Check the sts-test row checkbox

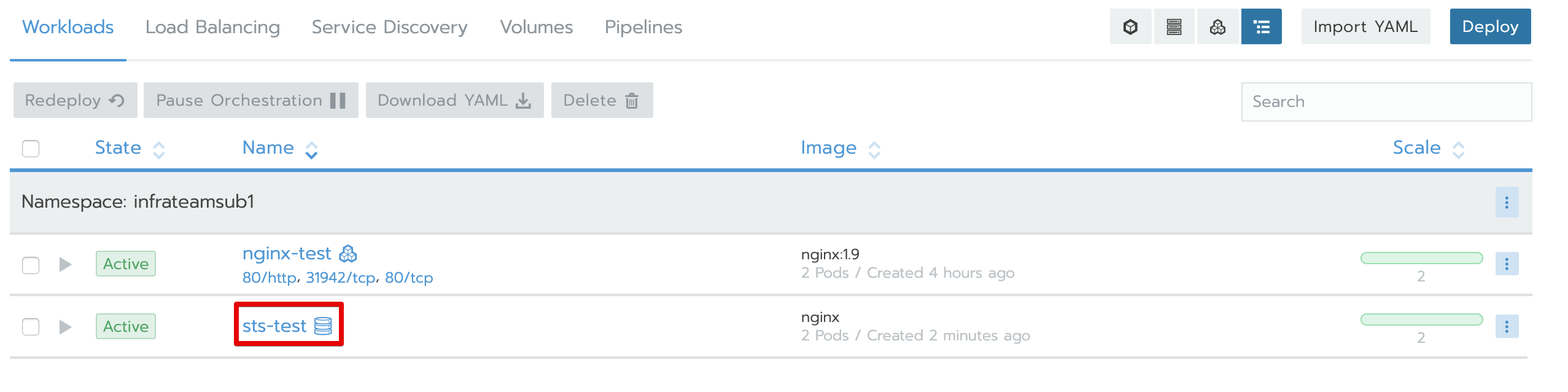(31, 326)
